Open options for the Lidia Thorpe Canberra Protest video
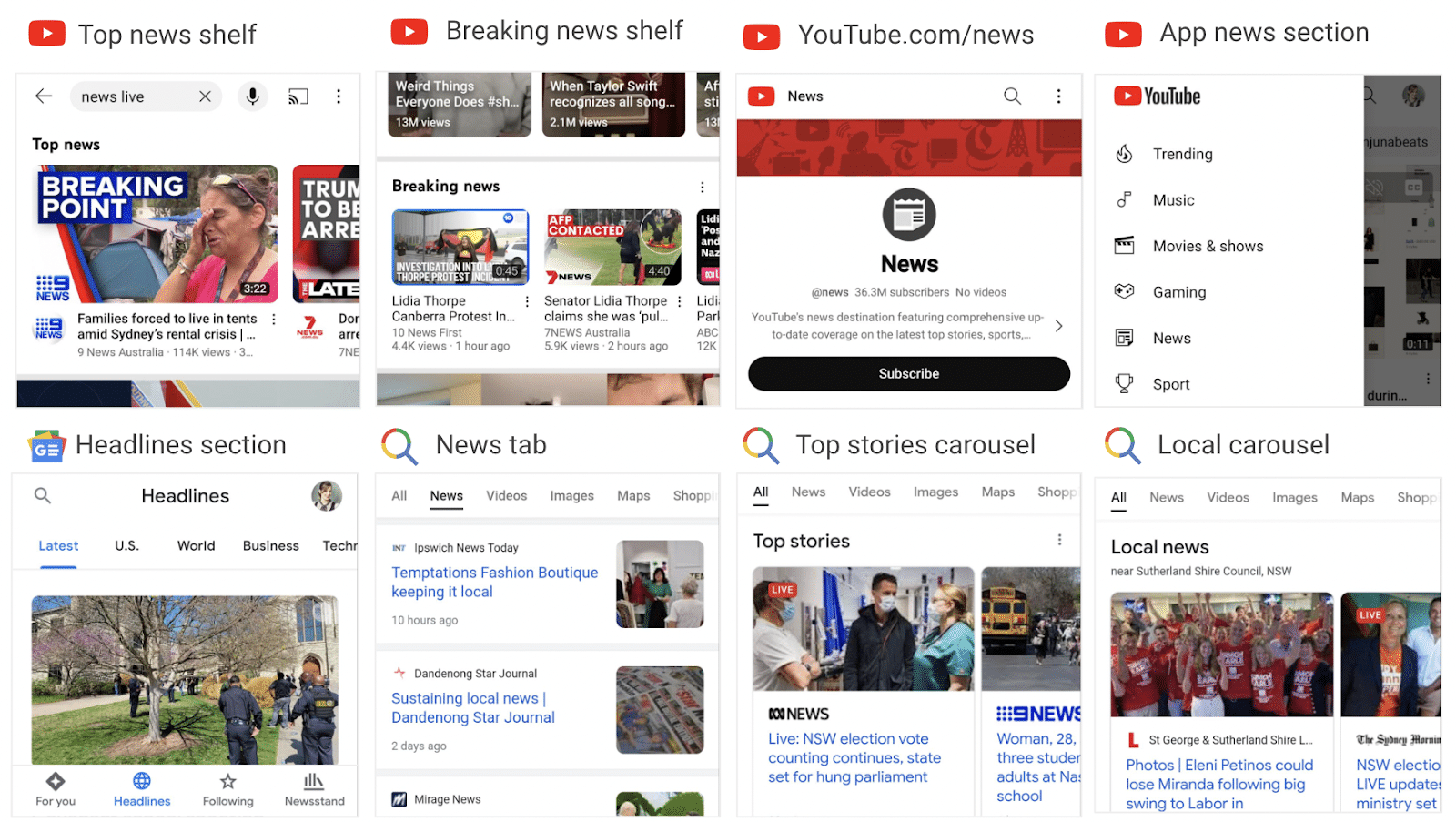Image resolution: width=1456 pixels, height=822 pixels. [x=527, y=301]
